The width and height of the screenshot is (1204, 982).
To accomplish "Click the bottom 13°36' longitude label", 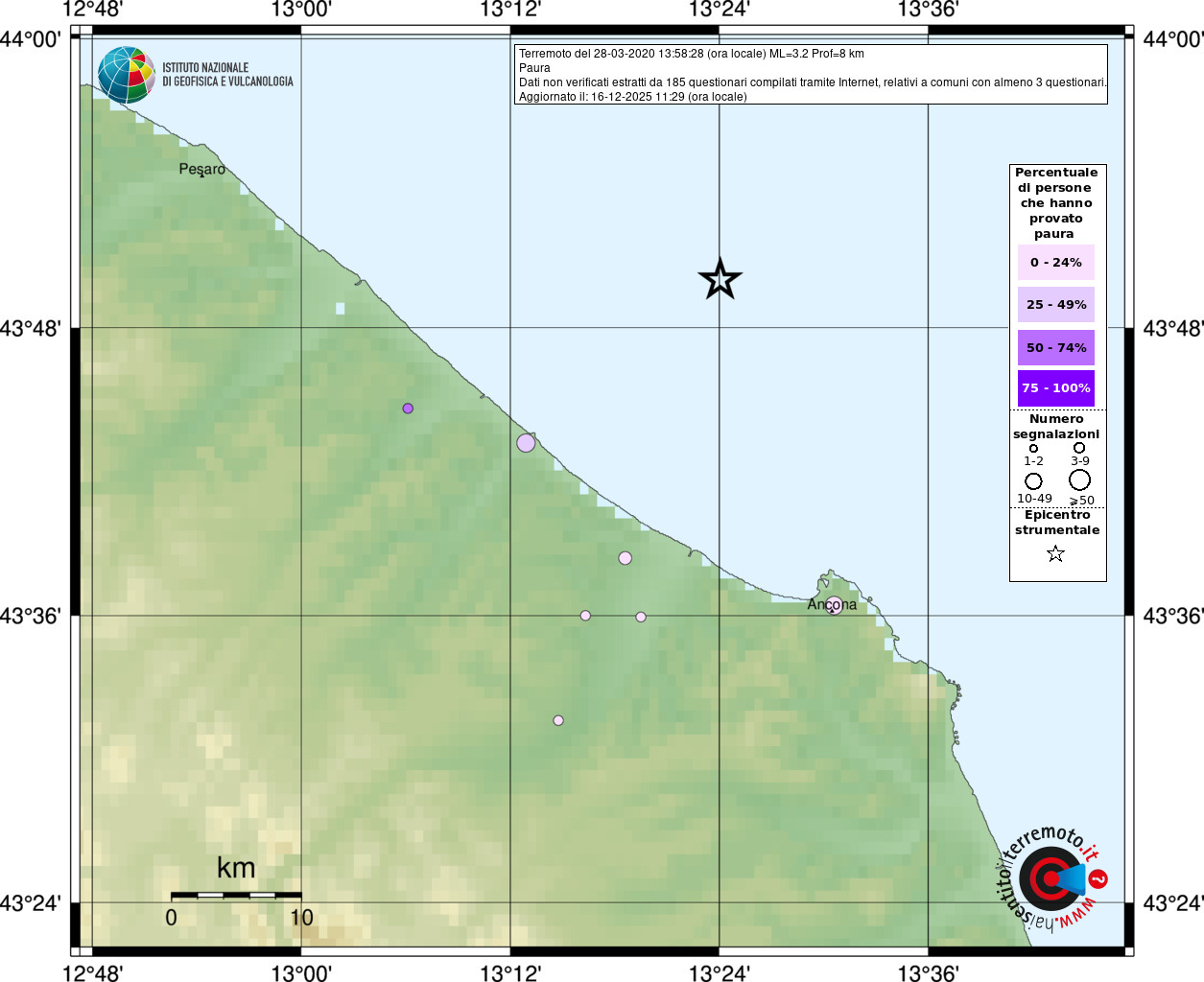I will [928, 972].
